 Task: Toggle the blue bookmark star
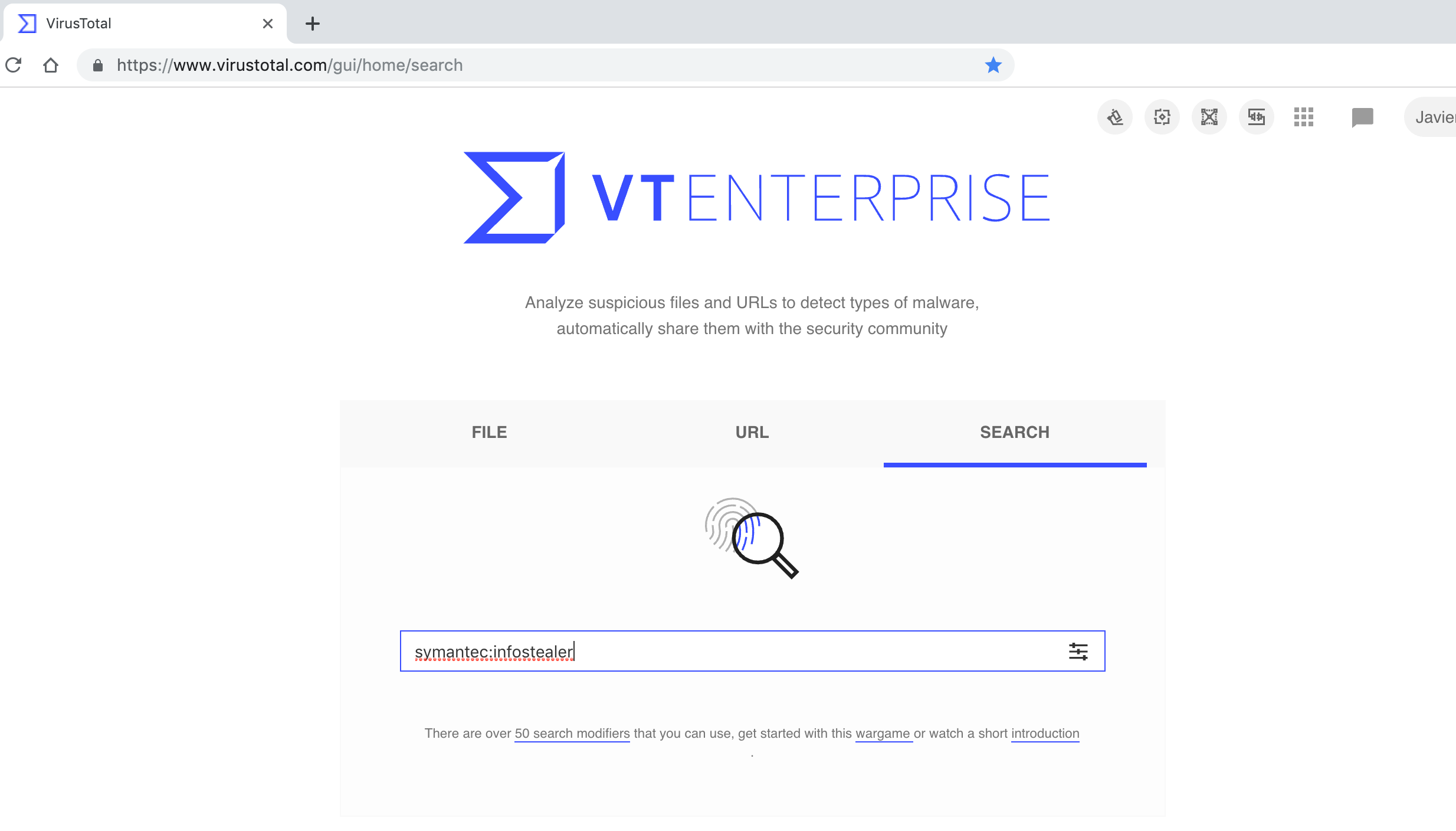pos(993,65)
